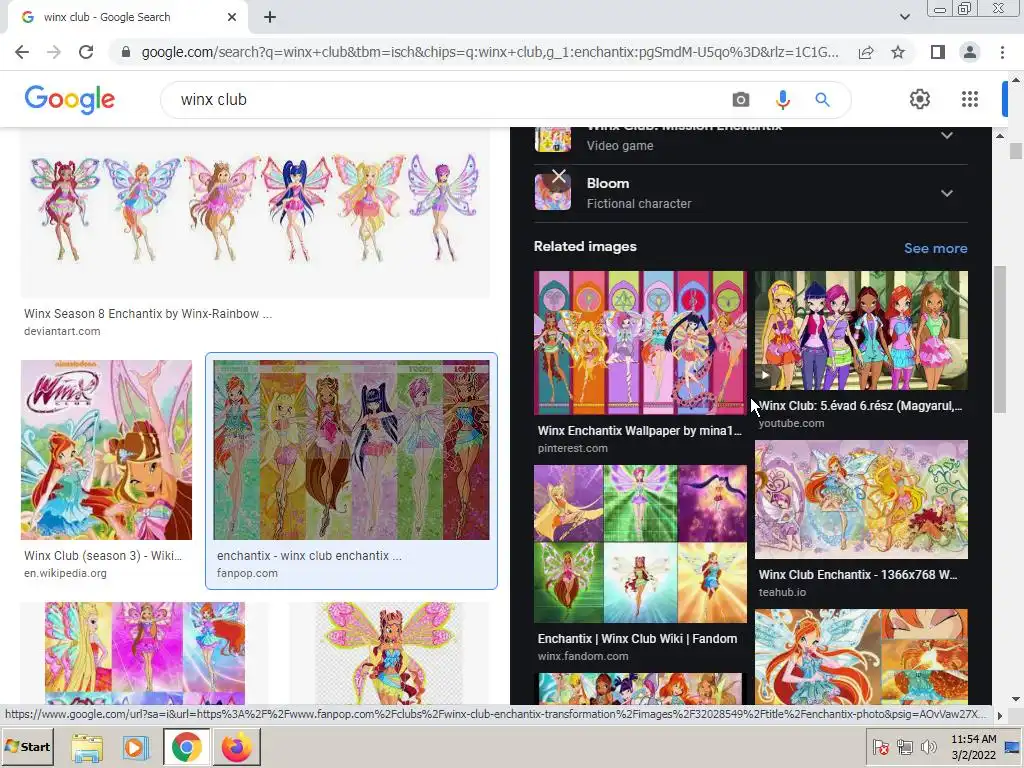Open site info via the padlock icon
The height and width of the screenshot is (768, 1024).
pos(126,52)
